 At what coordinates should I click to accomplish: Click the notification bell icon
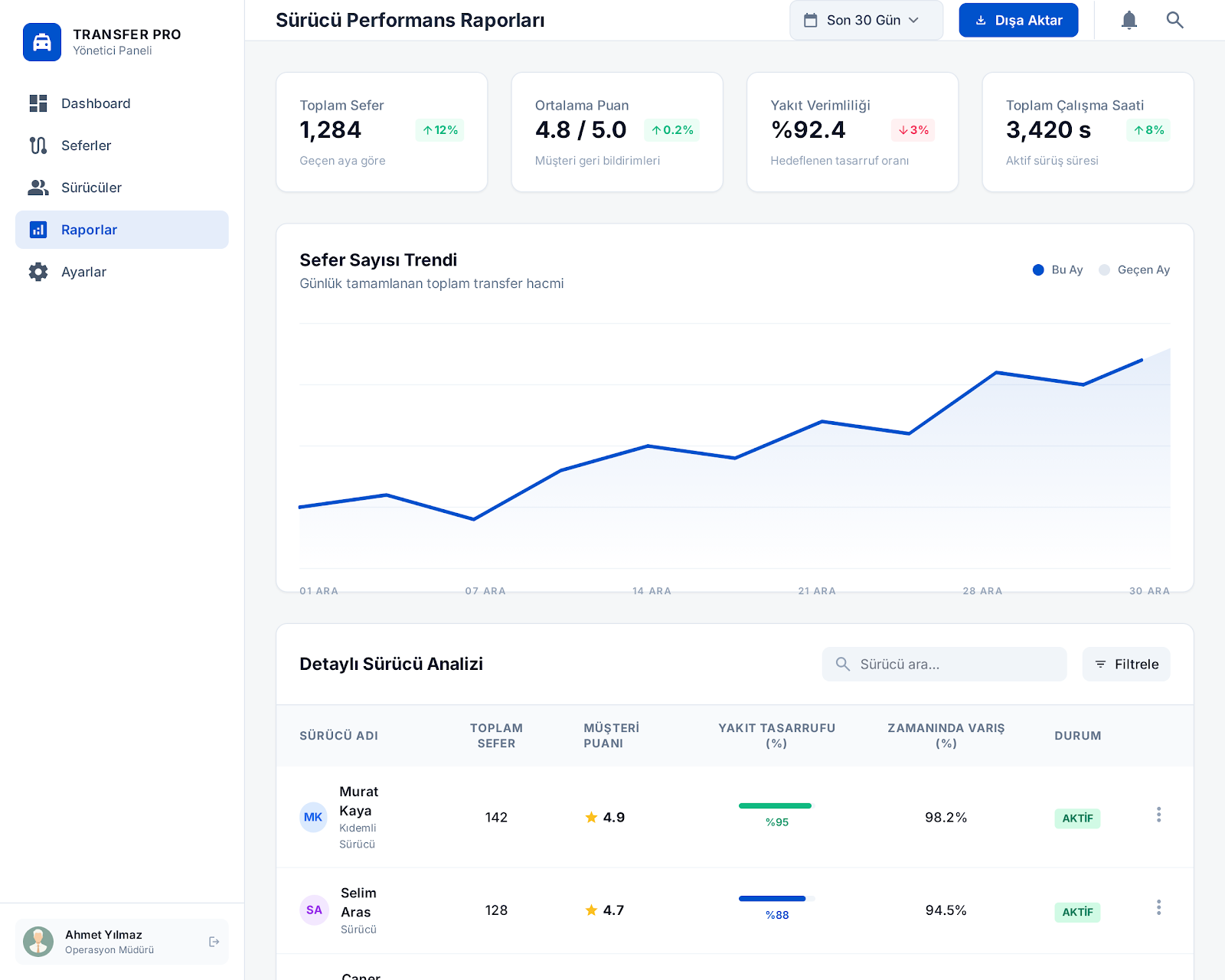1129,21
